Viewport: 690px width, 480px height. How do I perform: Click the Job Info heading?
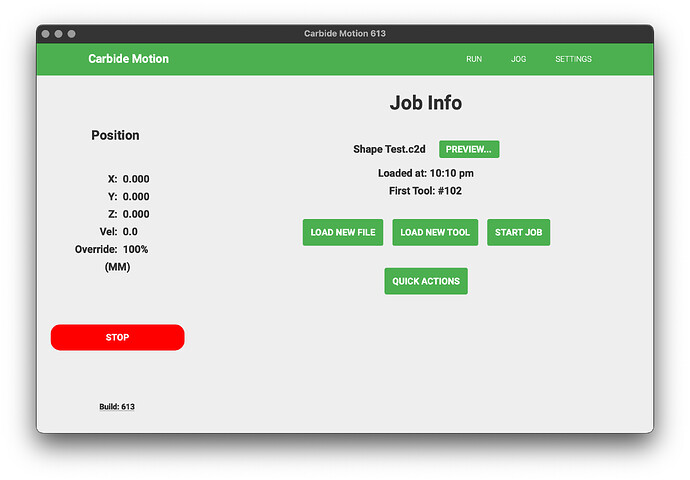[426, 103]
